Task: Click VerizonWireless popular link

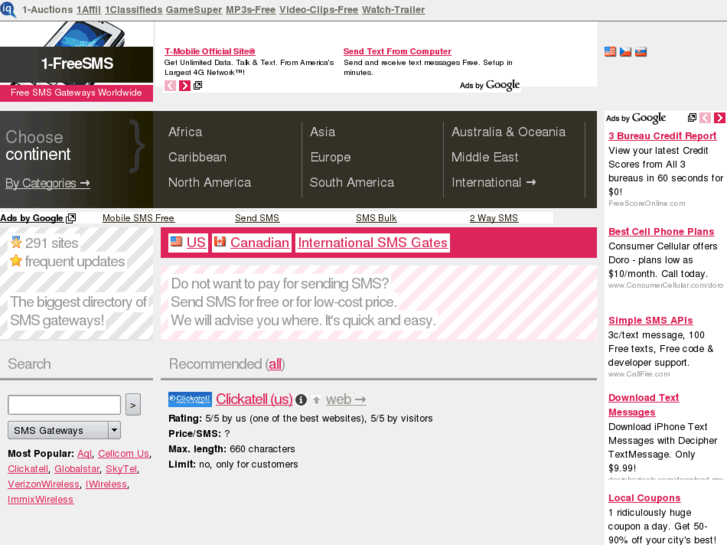Action: coord(43,484)
